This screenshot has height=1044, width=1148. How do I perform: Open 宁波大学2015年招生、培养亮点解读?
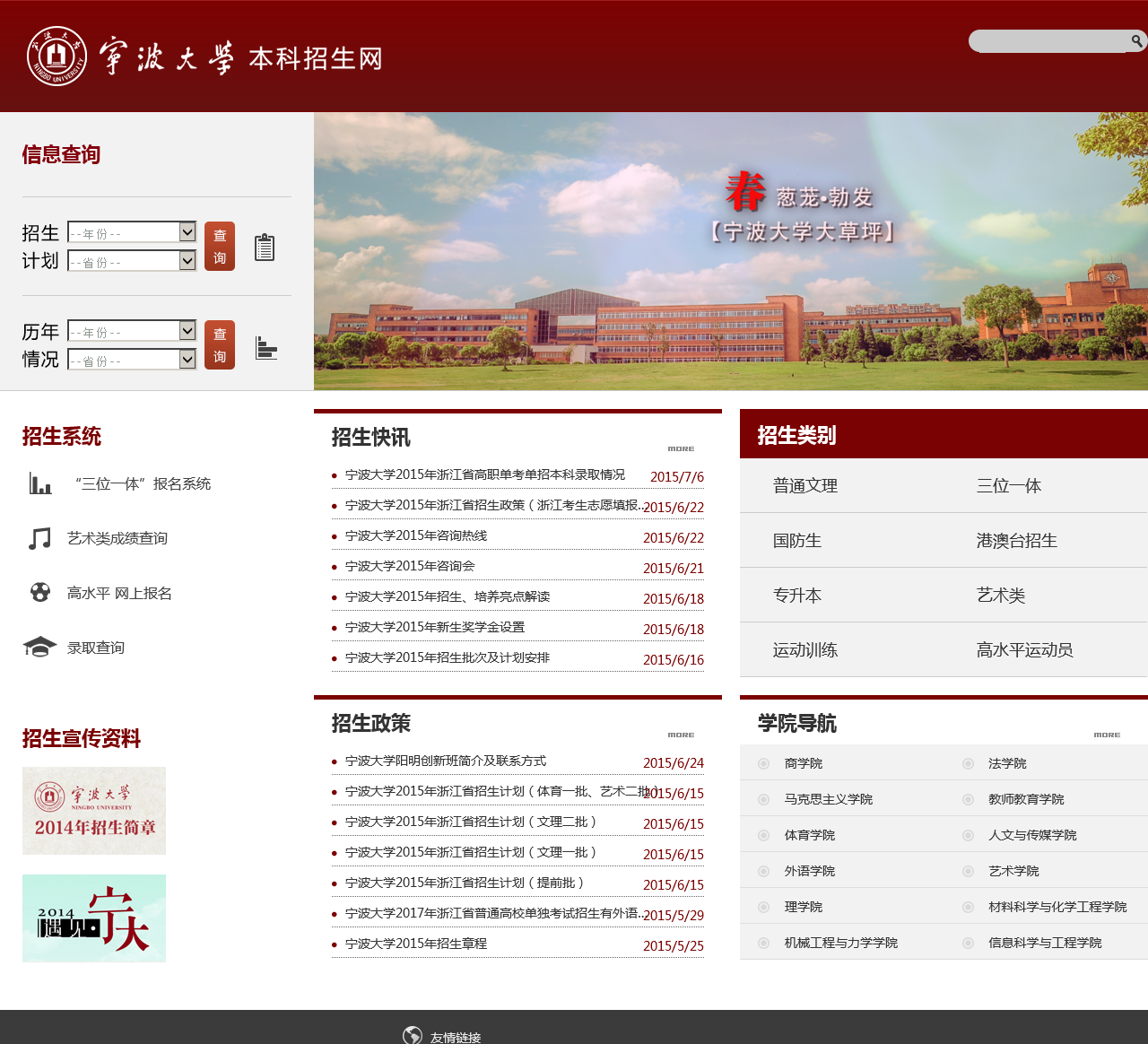pos(448,596)
